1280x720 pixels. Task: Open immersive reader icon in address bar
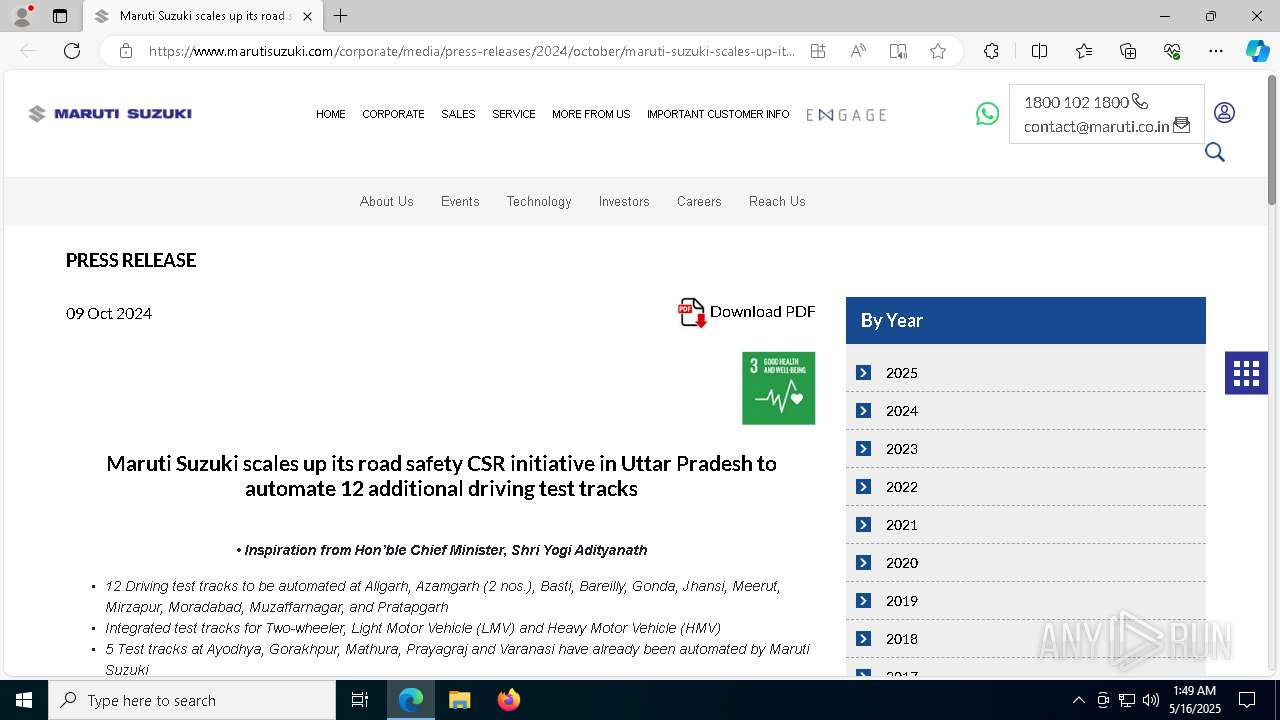[x=898, y=51]
